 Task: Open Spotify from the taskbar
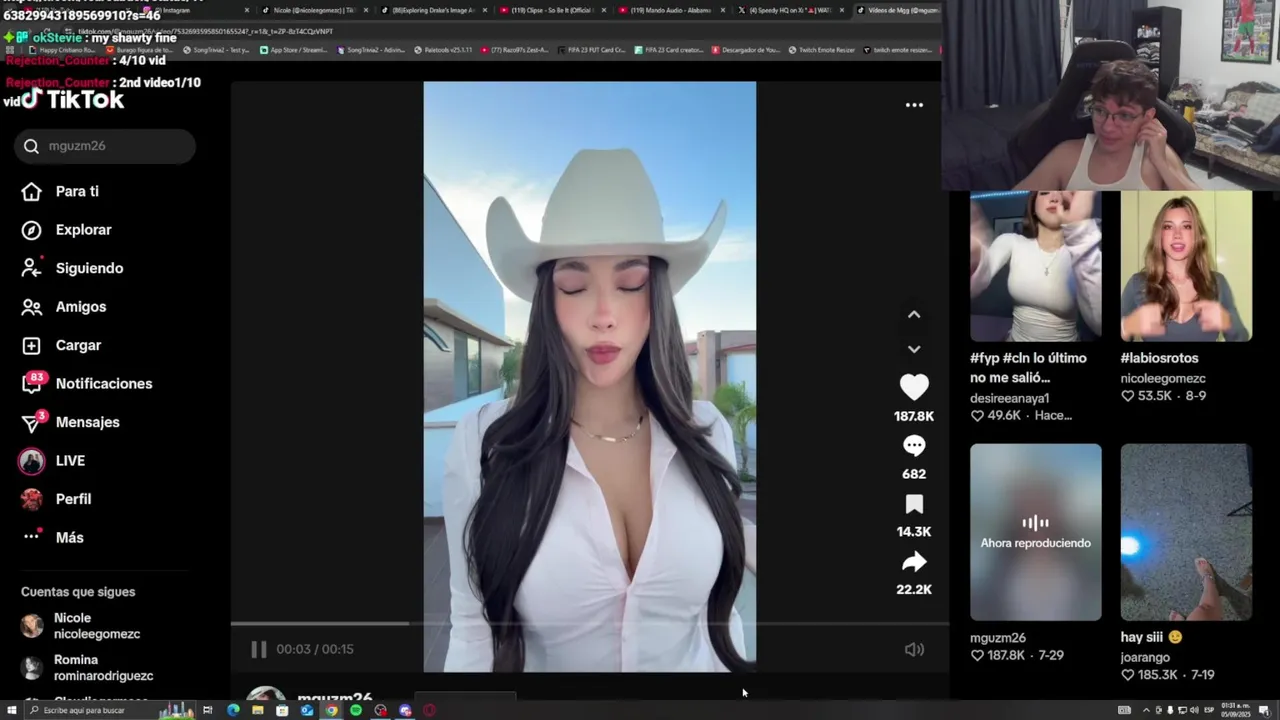(x=356, y=710)
